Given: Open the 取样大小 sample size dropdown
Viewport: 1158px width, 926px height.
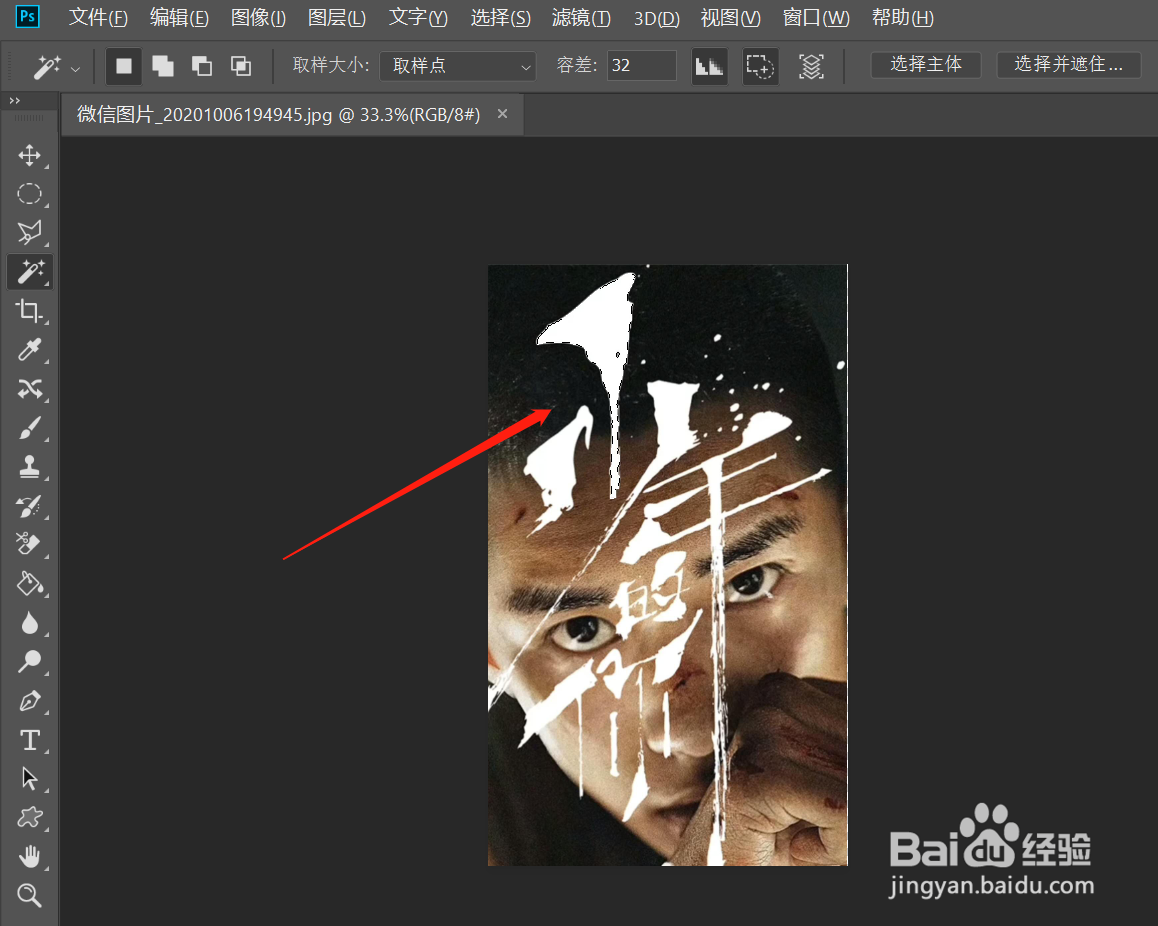Looking at the screenshot, I should [458, 66].
